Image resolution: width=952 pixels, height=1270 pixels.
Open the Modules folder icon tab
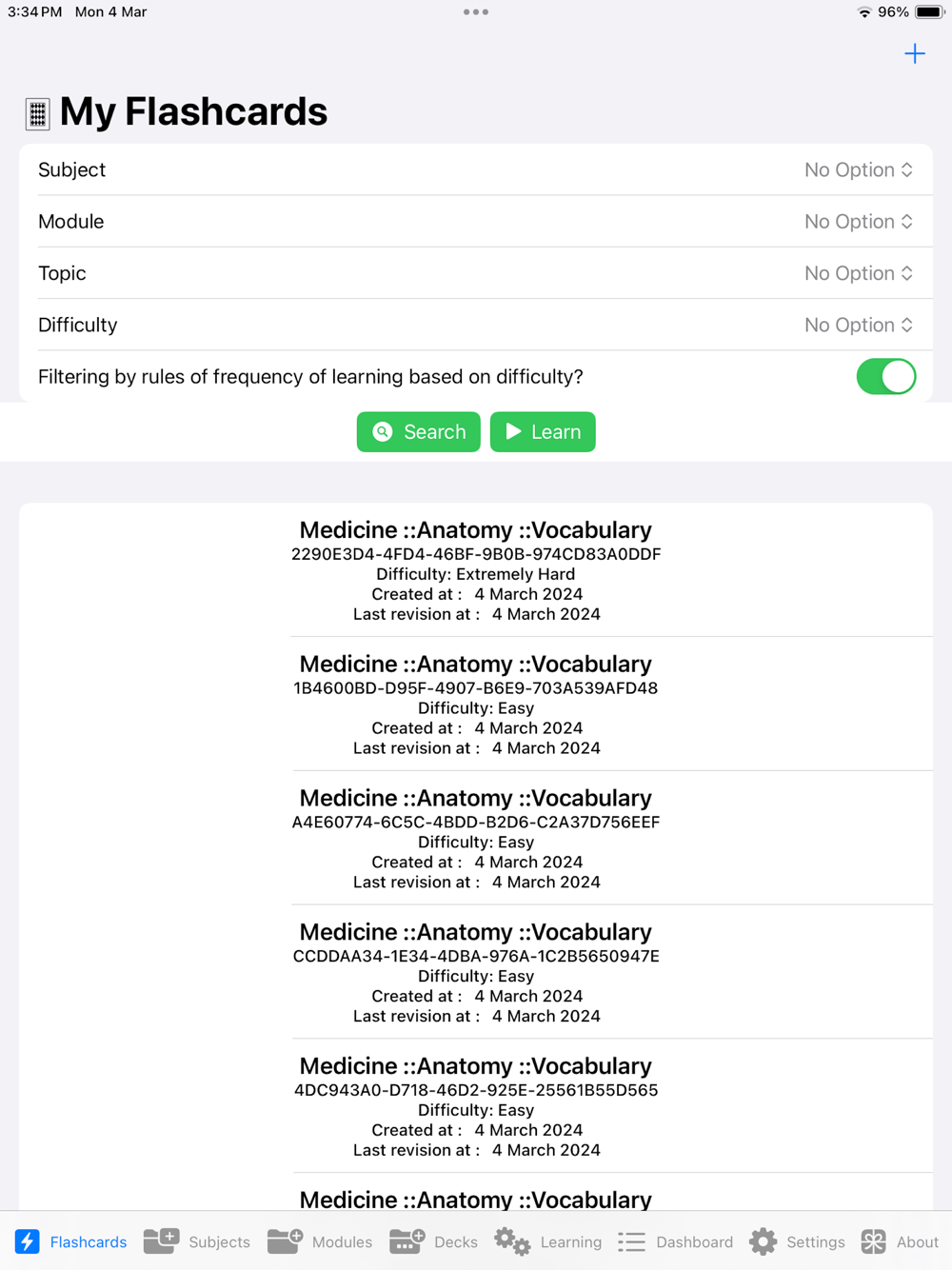285,1240
